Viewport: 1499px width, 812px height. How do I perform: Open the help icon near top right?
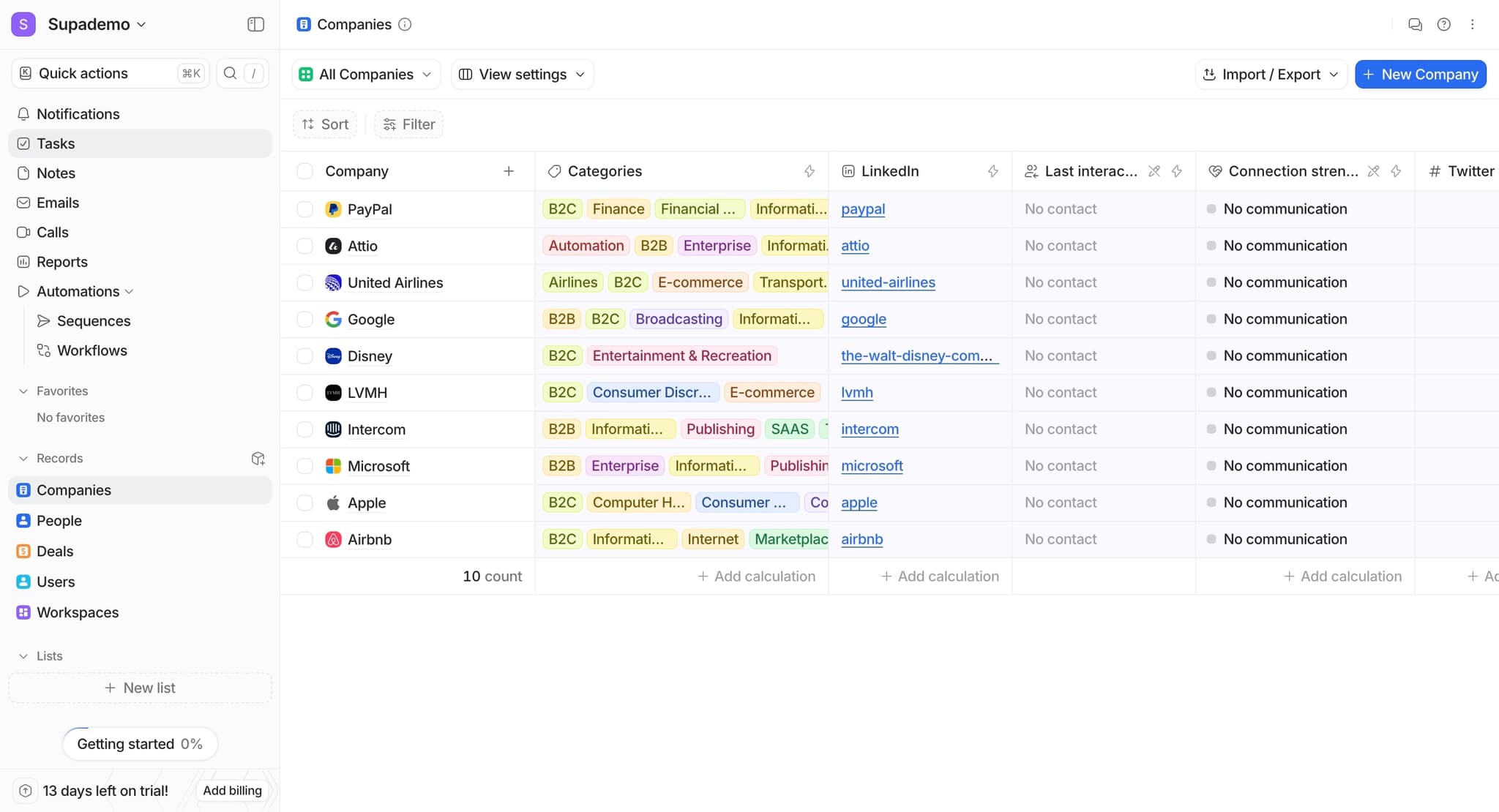point(1443,24)
